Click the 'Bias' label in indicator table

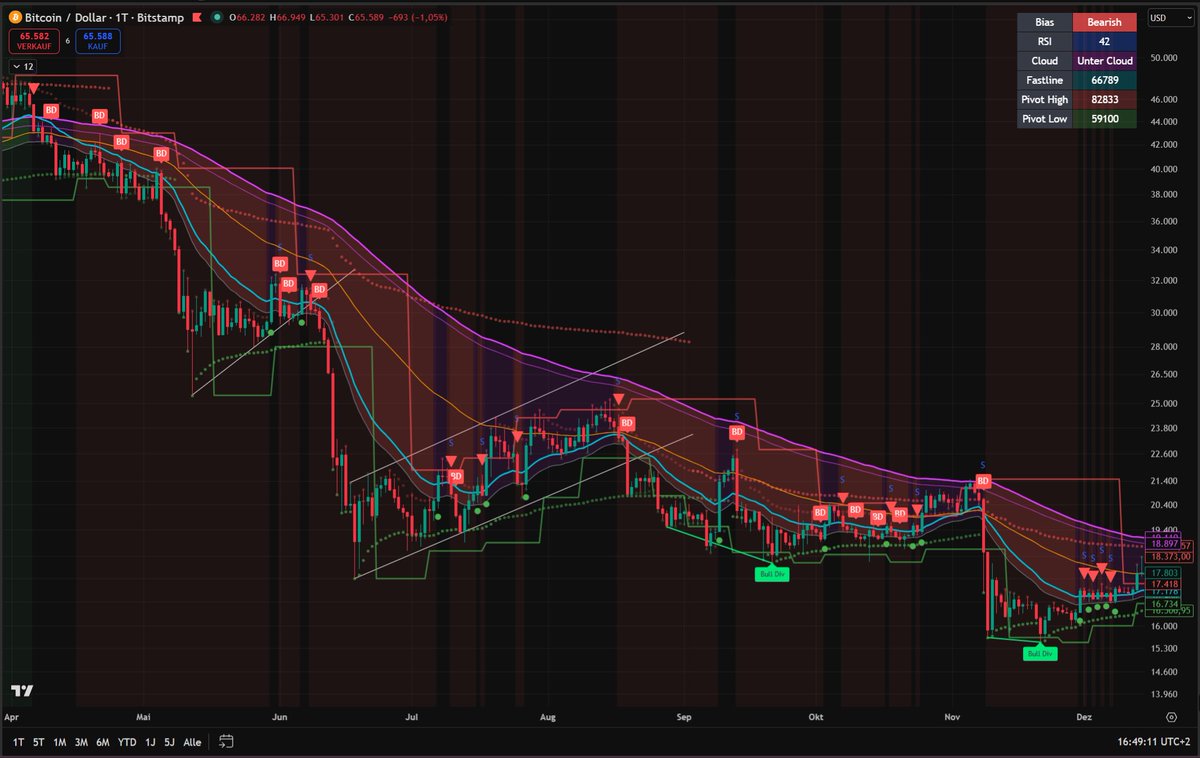(x=1045, y=22)
